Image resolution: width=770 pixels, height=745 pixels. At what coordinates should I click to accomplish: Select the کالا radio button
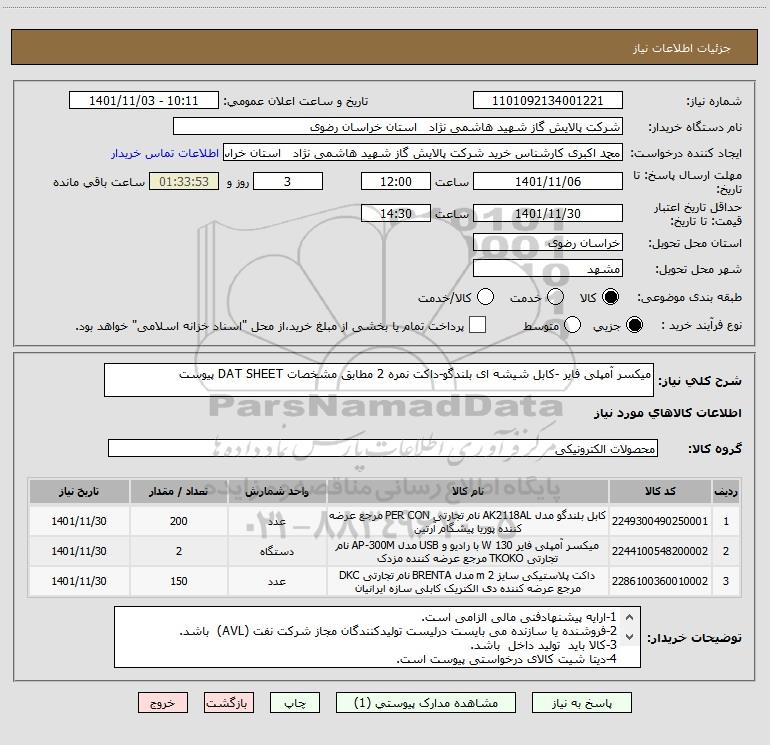(610, 297)
